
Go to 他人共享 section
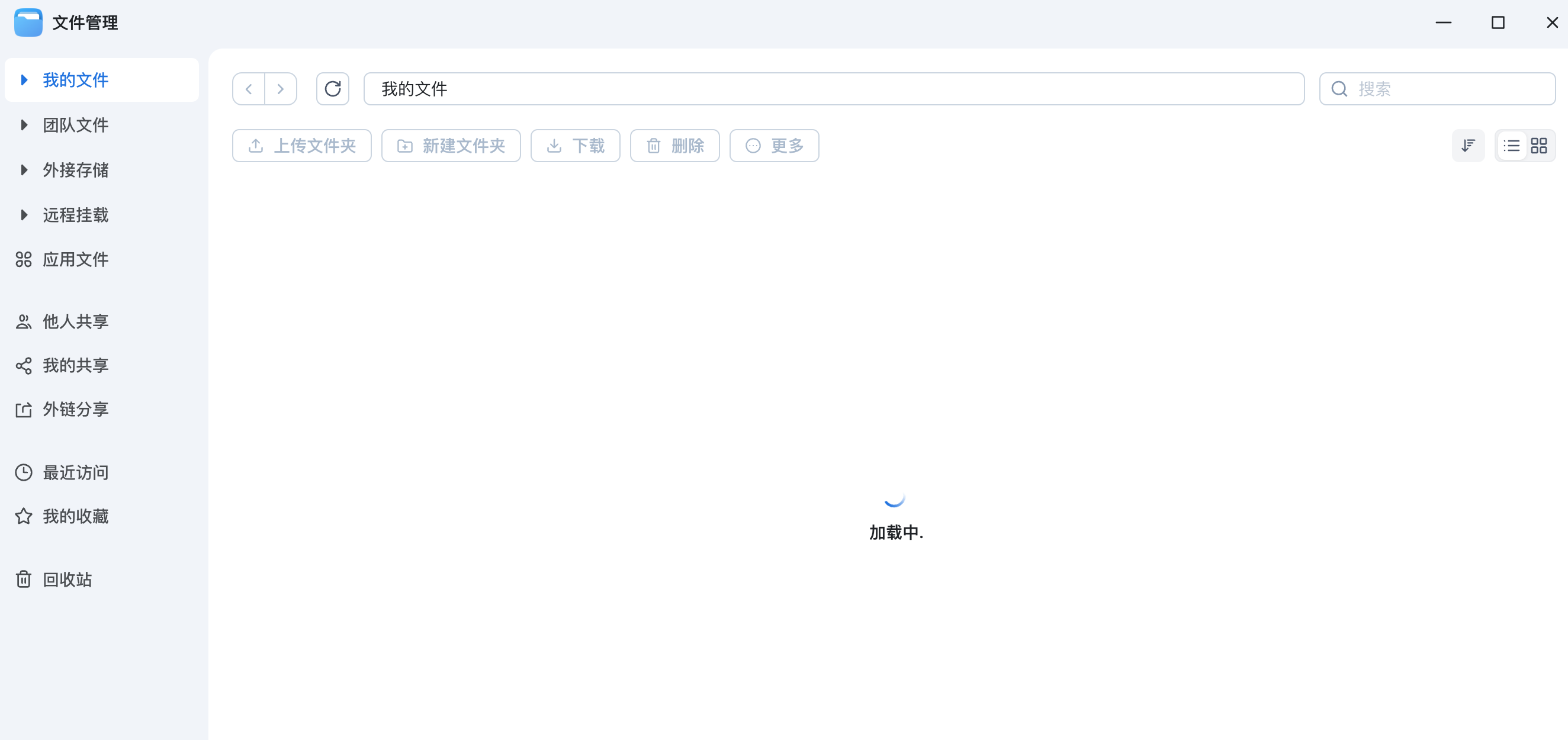point(75,321)
